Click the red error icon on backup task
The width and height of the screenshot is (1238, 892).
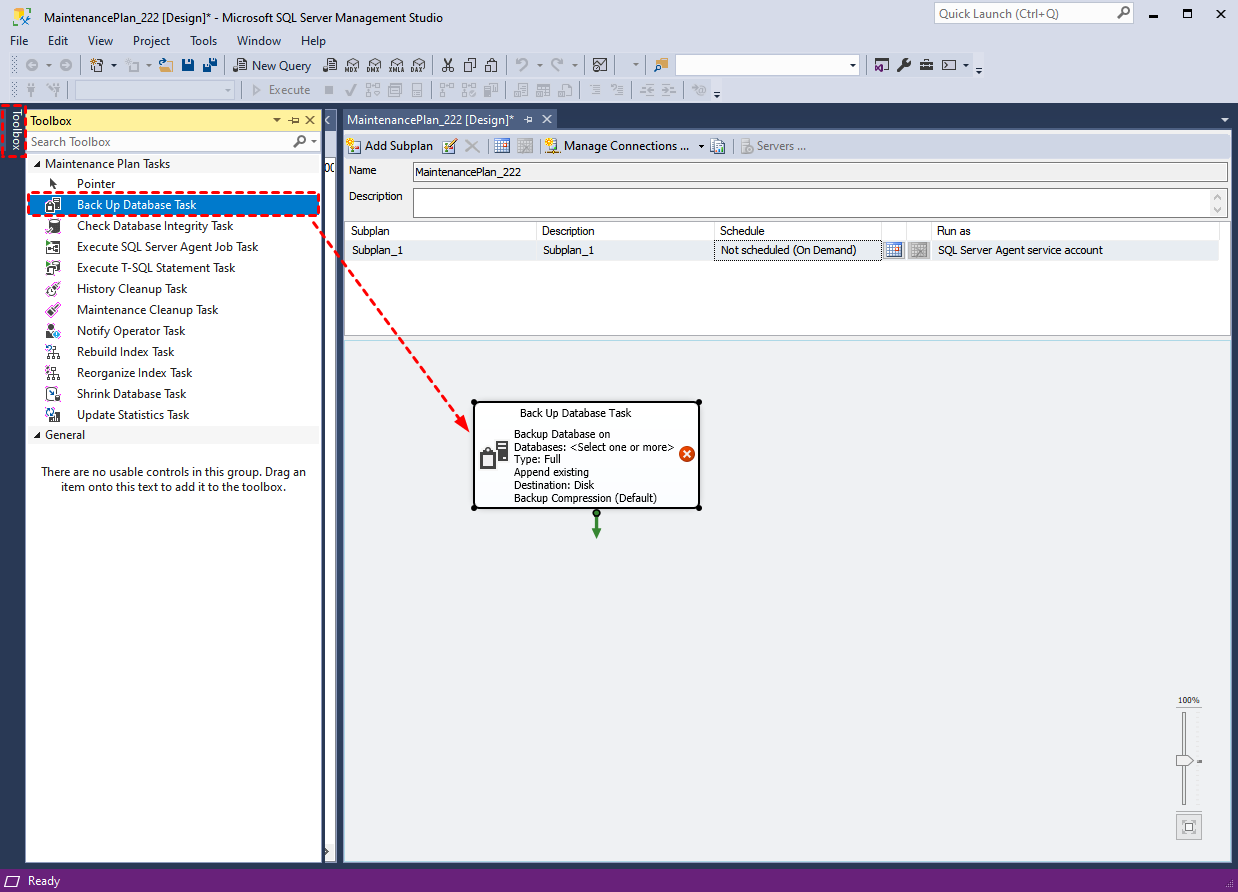pos(686,454)
